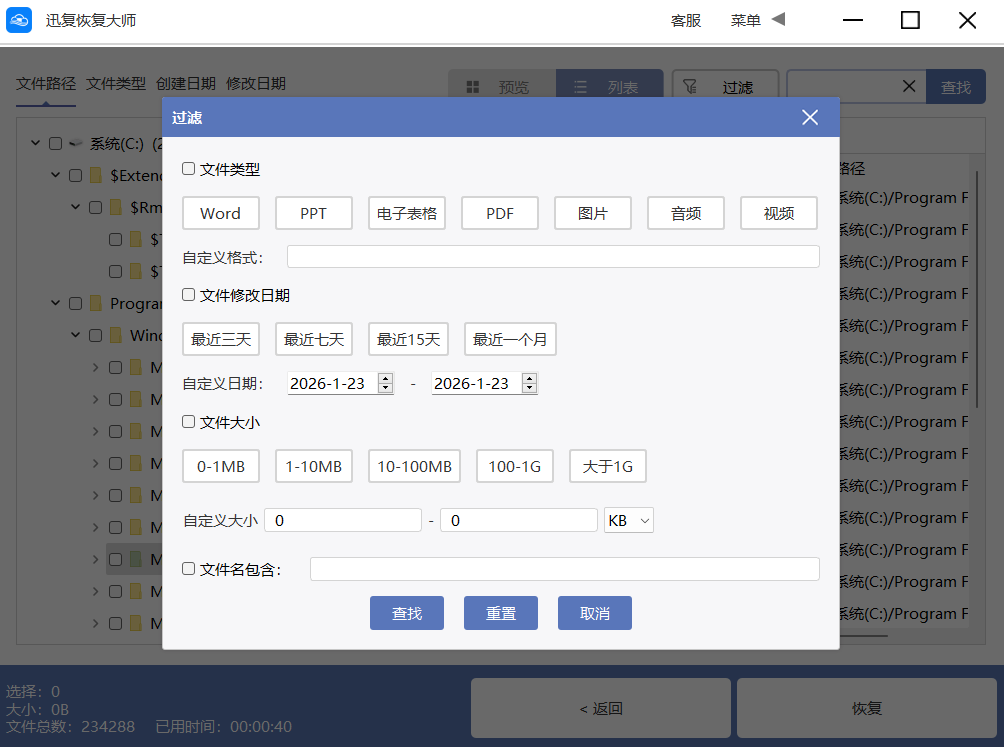Check the box next to 系统(C:)
The image size is (1004, 747).
coord(55,143)
